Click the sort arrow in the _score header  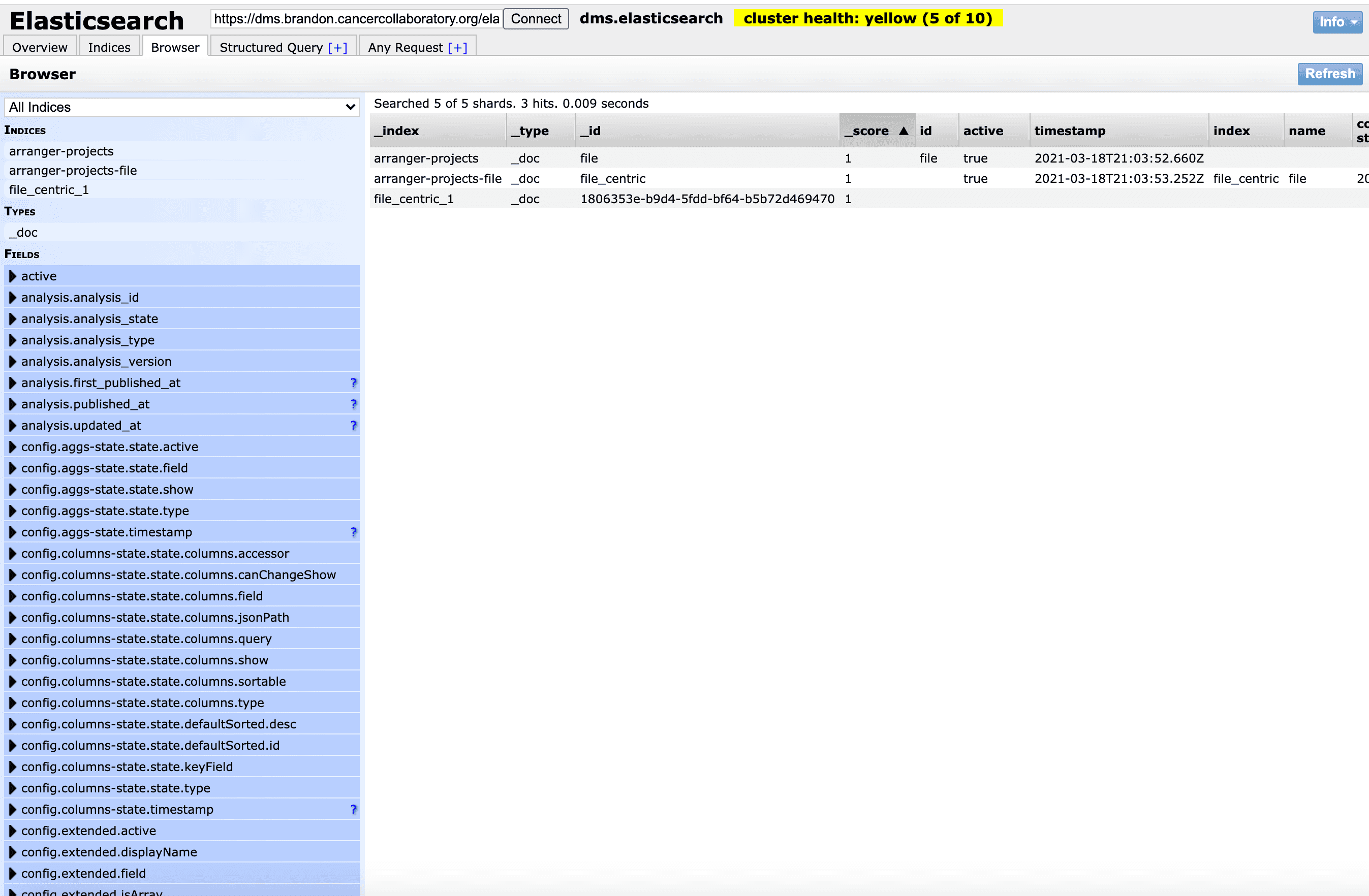pyautogui.click(x=903, y=131)
